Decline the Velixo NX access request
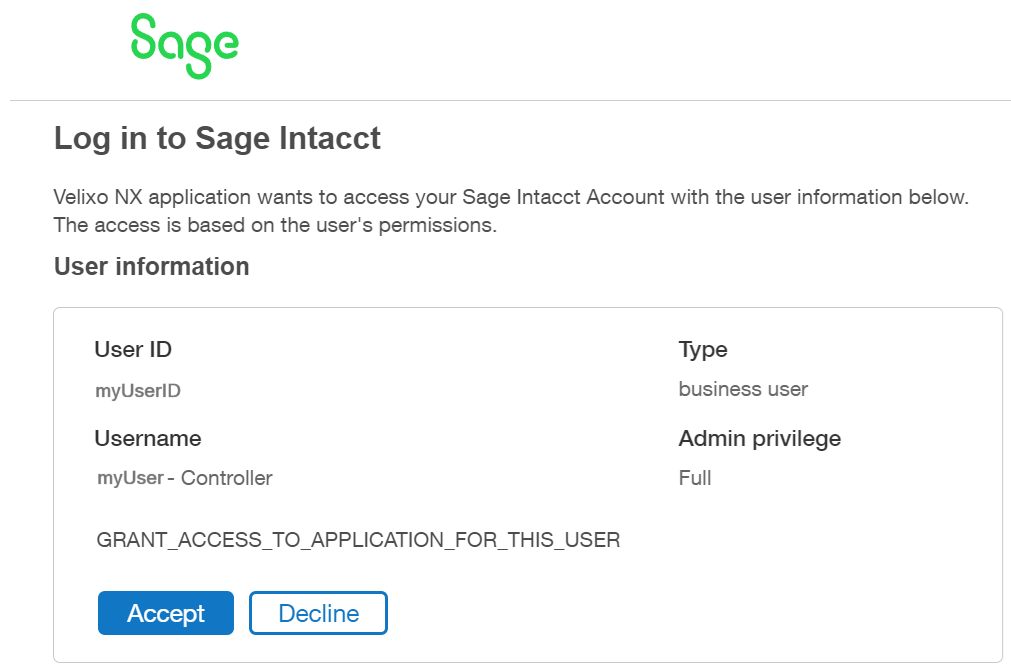 (x=319, y=613)
